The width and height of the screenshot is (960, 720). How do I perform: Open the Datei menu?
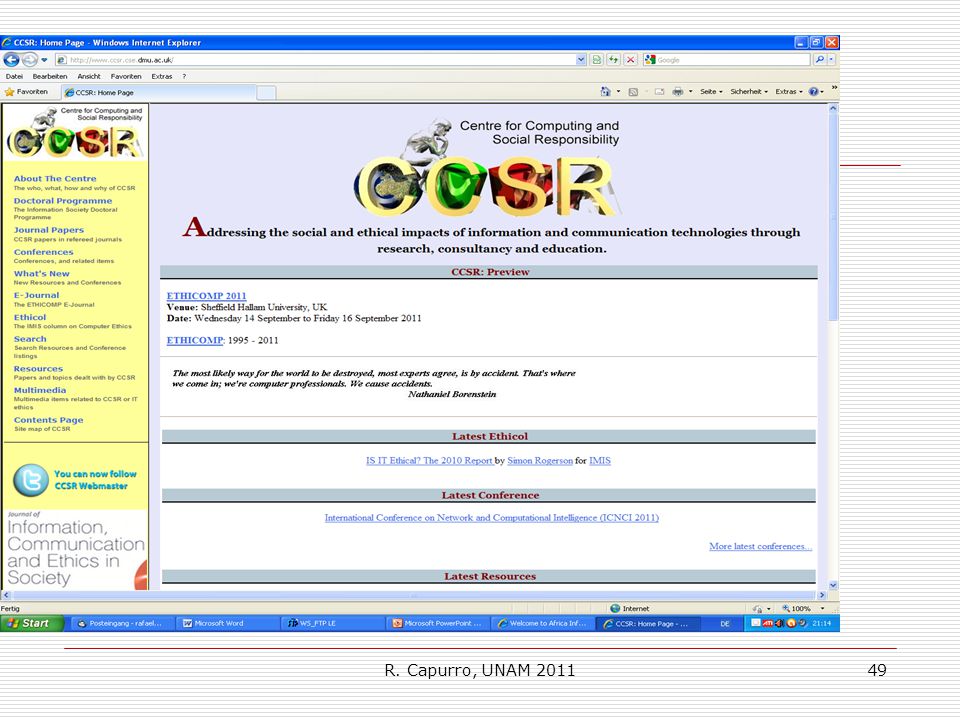(14, 77)
